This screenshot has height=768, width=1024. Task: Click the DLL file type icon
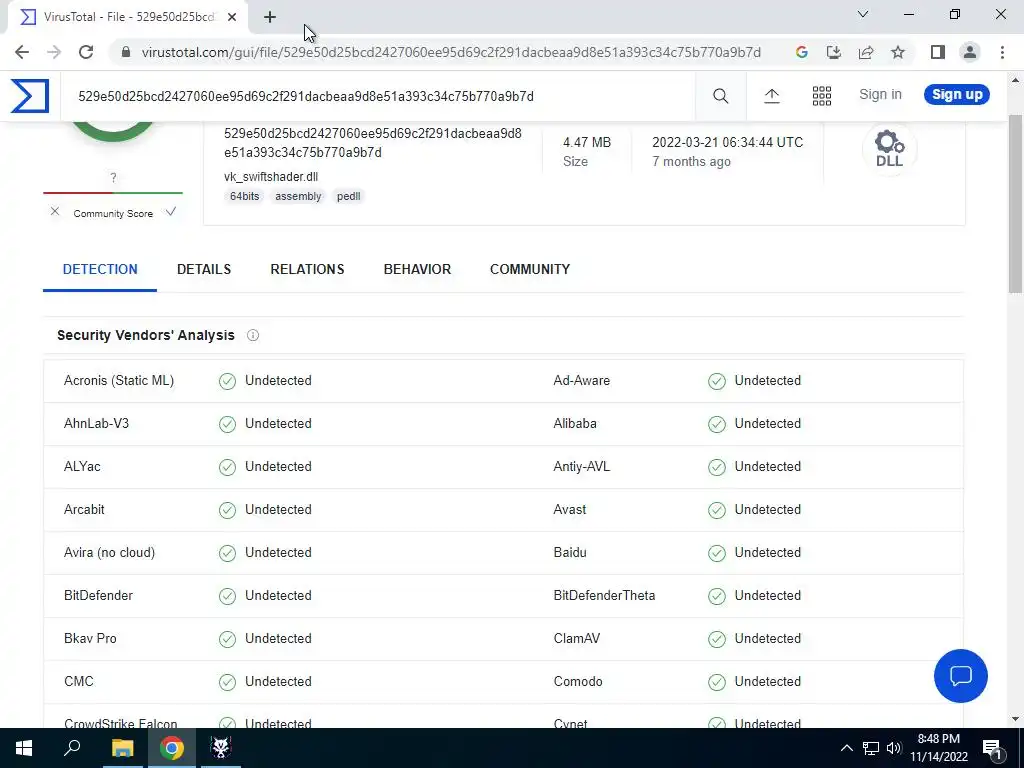tap(889, 149)
